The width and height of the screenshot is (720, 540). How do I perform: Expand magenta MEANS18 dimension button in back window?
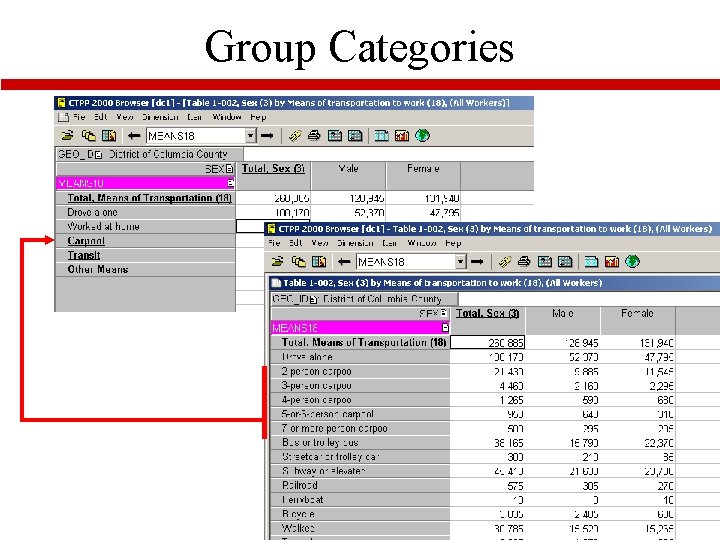pos(231,183)
